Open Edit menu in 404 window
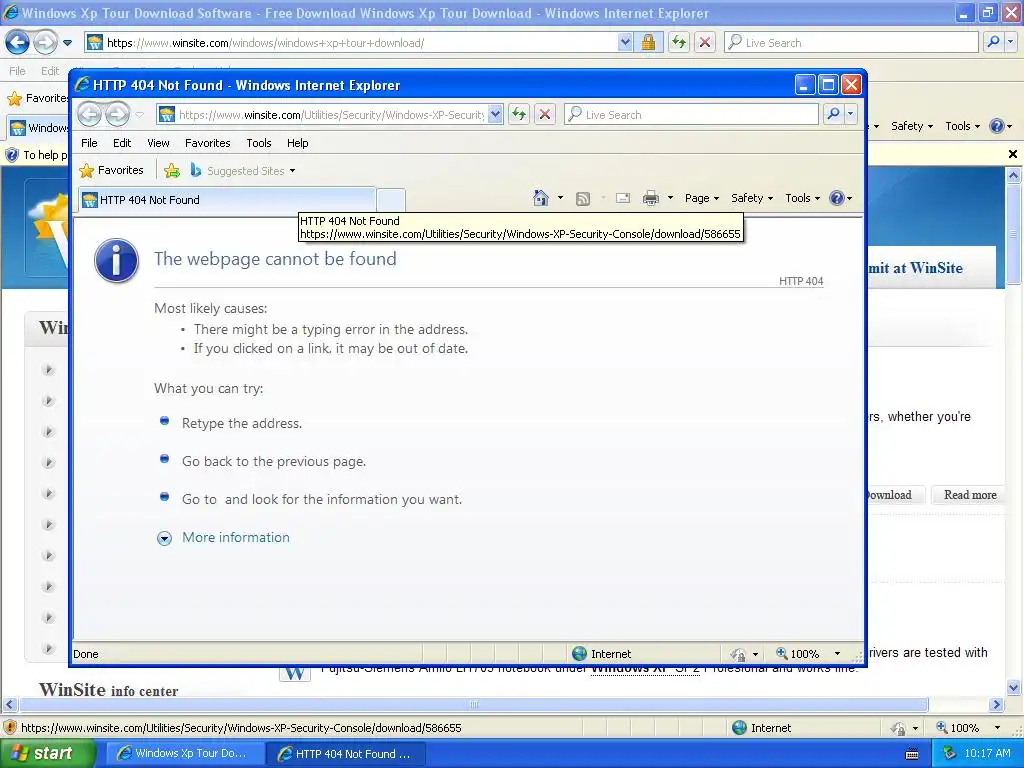This screenshot has height=768, width=1024. coord(122,143)
